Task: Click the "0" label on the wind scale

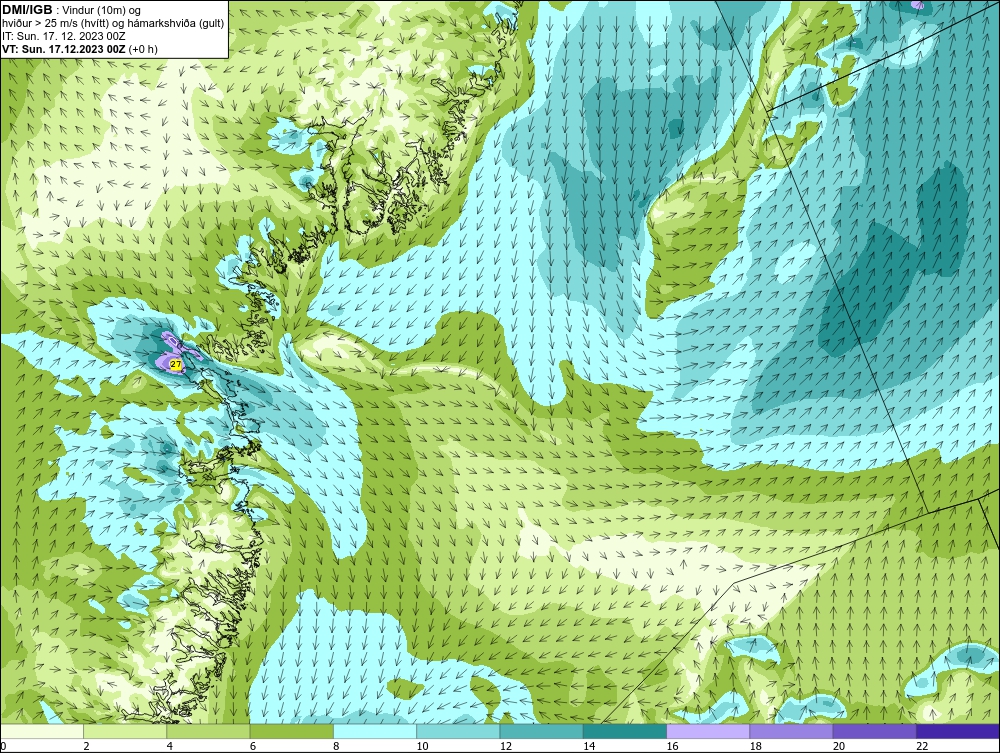Action: (x=3, y=747)
